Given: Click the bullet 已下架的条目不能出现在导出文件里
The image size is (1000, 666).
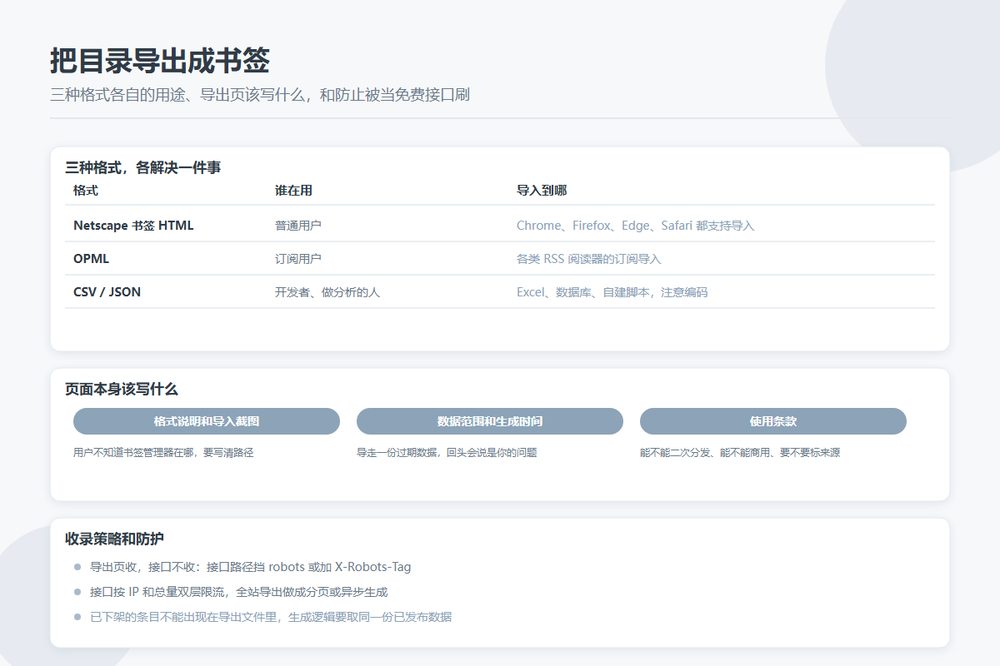Looking at the screenshot, I should pyautogui.click(x=271, y=617).
